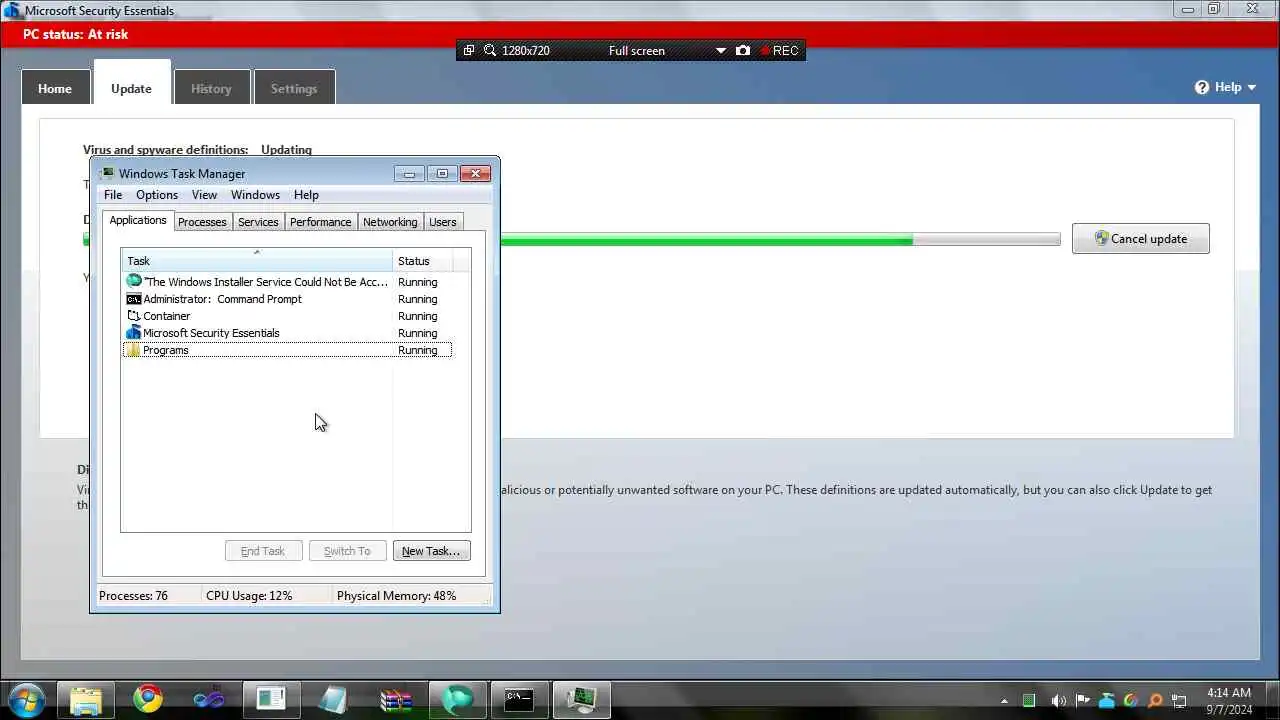Open the Windows menu in Task Manager
Screen dimensions: 1280x720
[255, 195]
